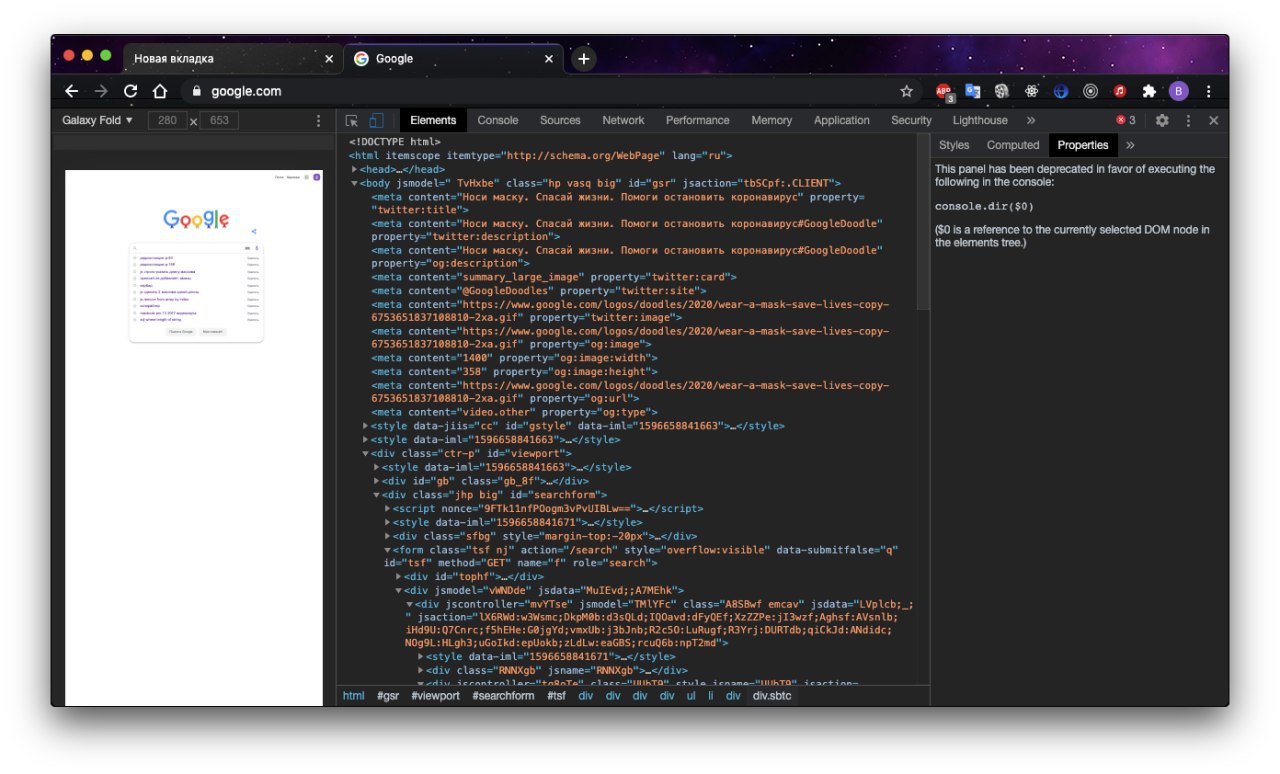Image resolution: width=1280 pixels, height=774 pixels.
Task: Expand the style node with id gstyle
Action: 365,426
